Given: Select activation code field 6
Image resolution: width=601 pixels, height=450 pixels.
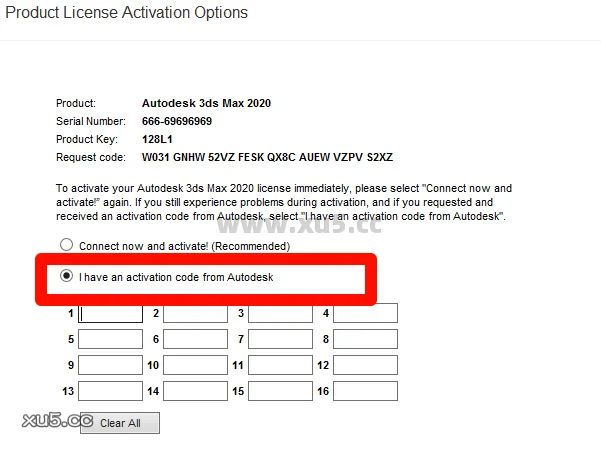Looking at the screenshot, I should [x=195, y=340].
